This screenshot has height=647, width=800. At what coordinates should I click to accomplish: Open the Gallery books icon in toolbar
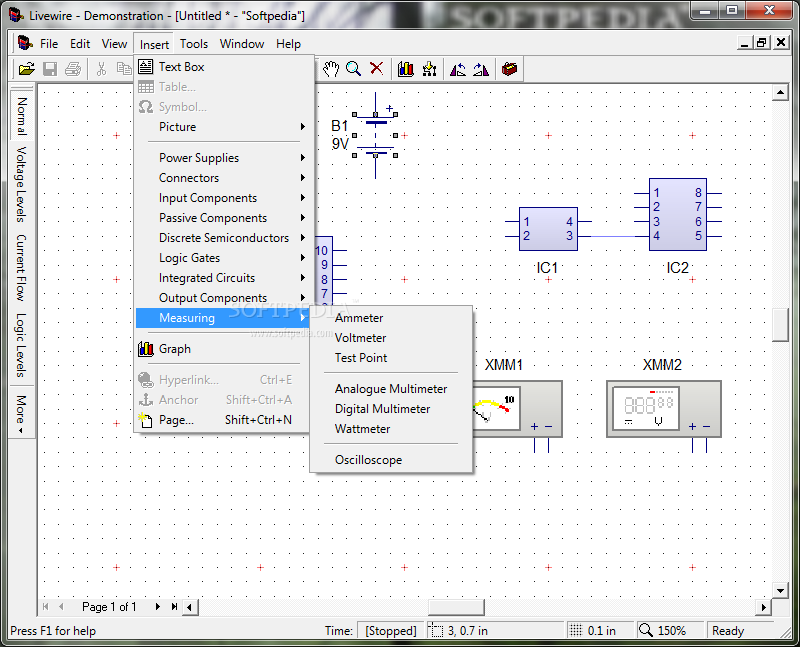tap(406, 69)
